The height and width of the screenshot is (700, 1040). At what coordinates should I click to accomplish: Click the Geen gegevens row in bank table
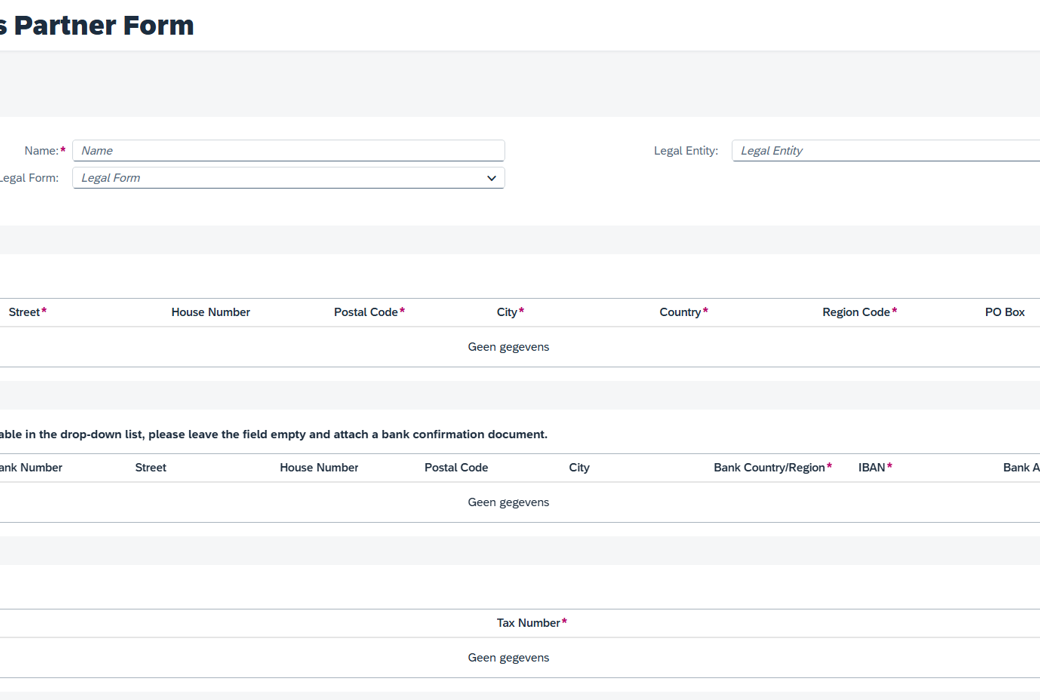tap(509, 501)
